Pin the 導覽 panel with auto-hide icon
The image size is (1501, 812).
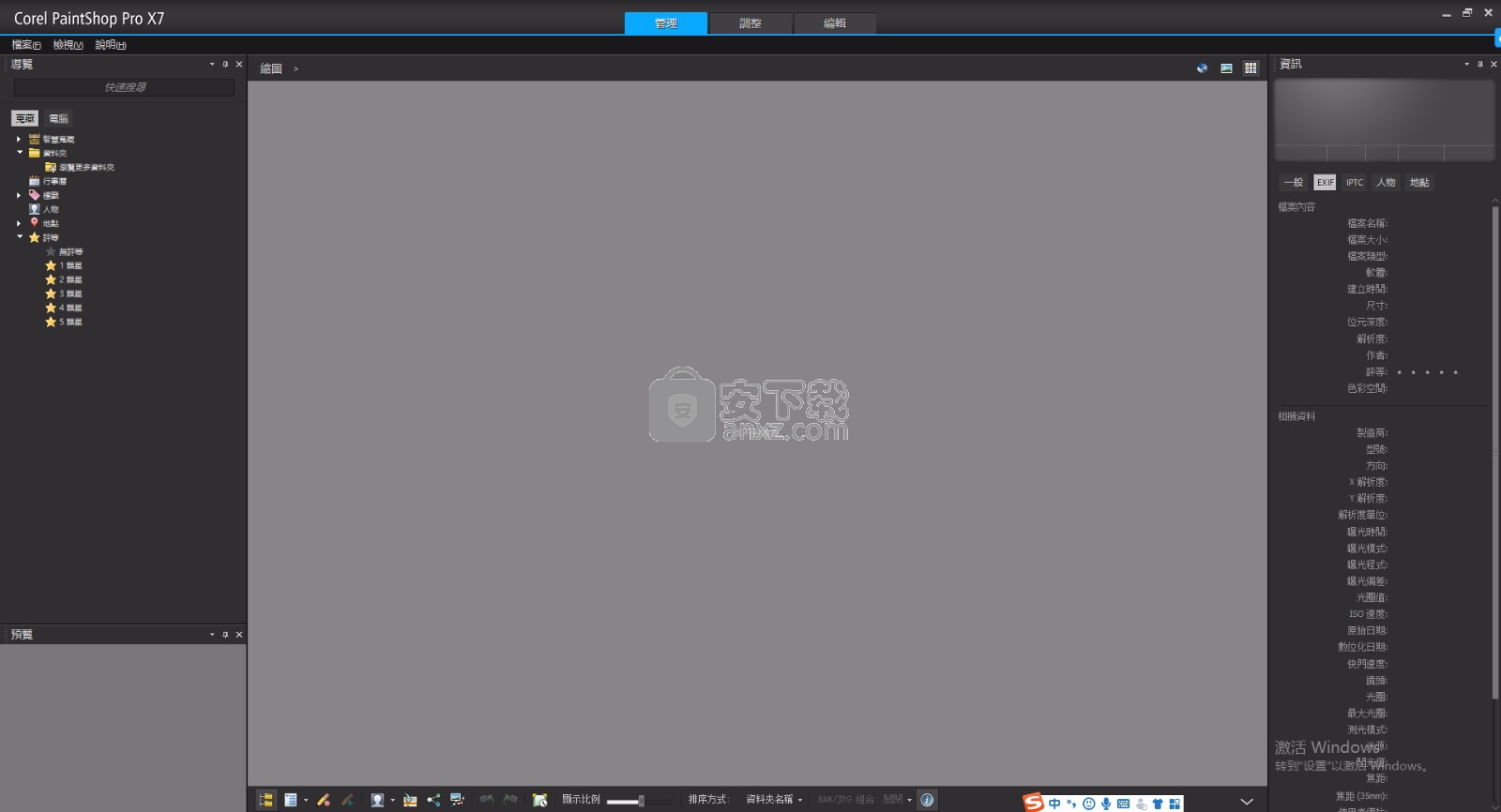[225, 65]
